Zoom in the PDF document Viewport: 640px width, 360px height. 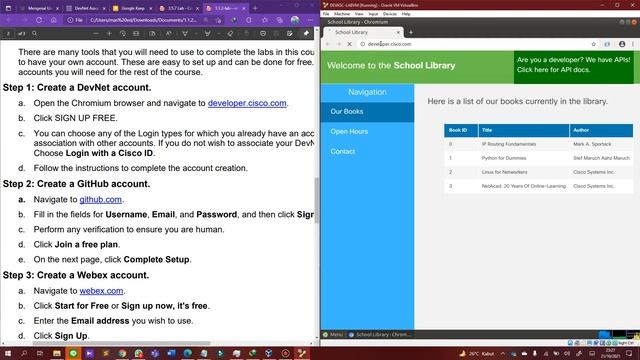click(x=109, y=33)
